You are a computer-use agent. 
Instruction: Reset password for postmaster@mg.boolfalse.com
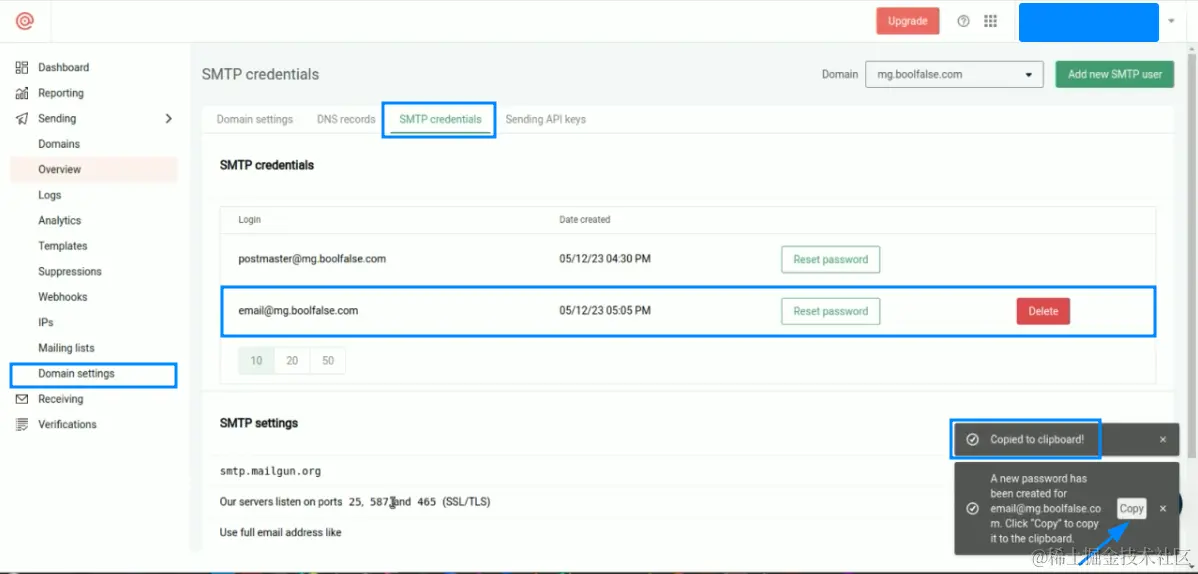(831, 259)
